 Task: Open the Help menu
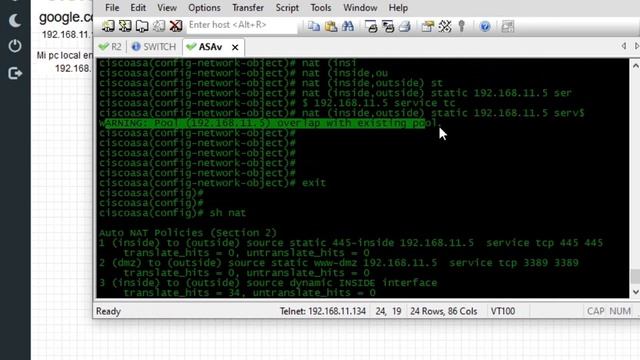click(x=398, y=8)
